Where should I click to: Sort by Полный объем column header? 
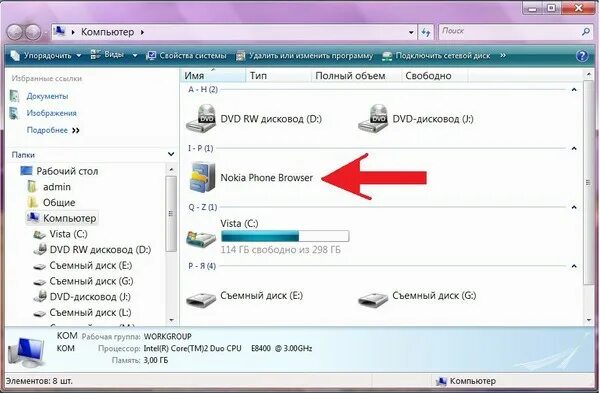coord(356,76)
